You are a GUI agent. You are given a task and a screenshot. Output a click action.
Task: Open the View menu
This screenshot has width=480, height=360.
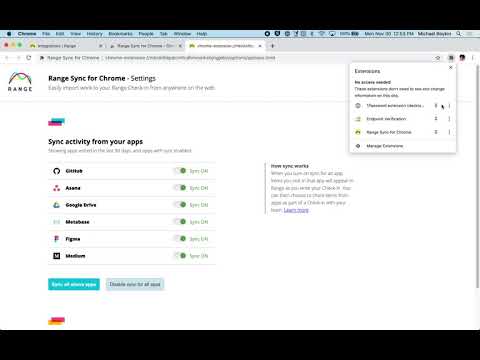tap(76, 34)
